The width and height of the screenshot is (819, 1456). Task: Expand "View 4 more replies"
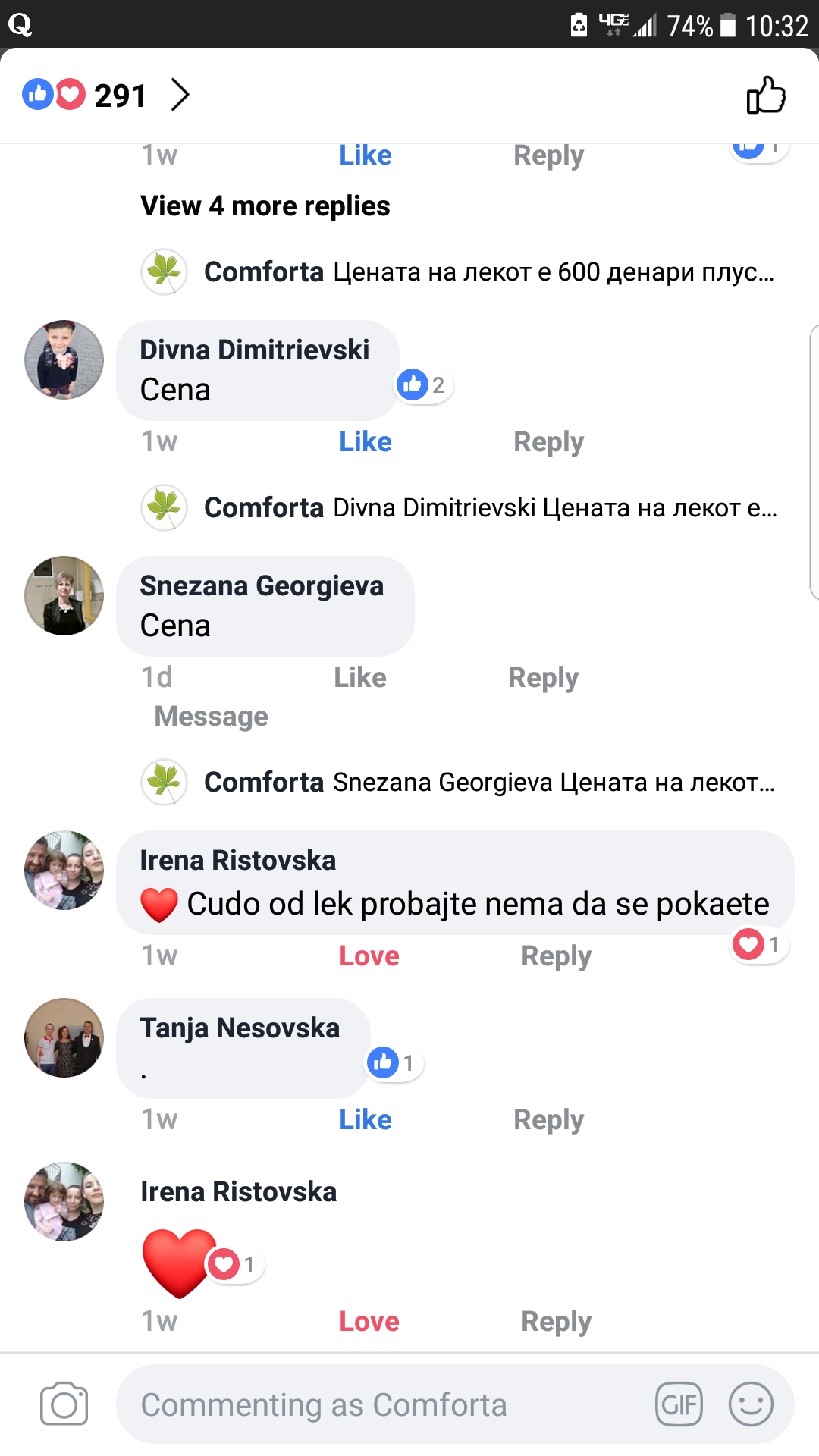coord(265,206)
